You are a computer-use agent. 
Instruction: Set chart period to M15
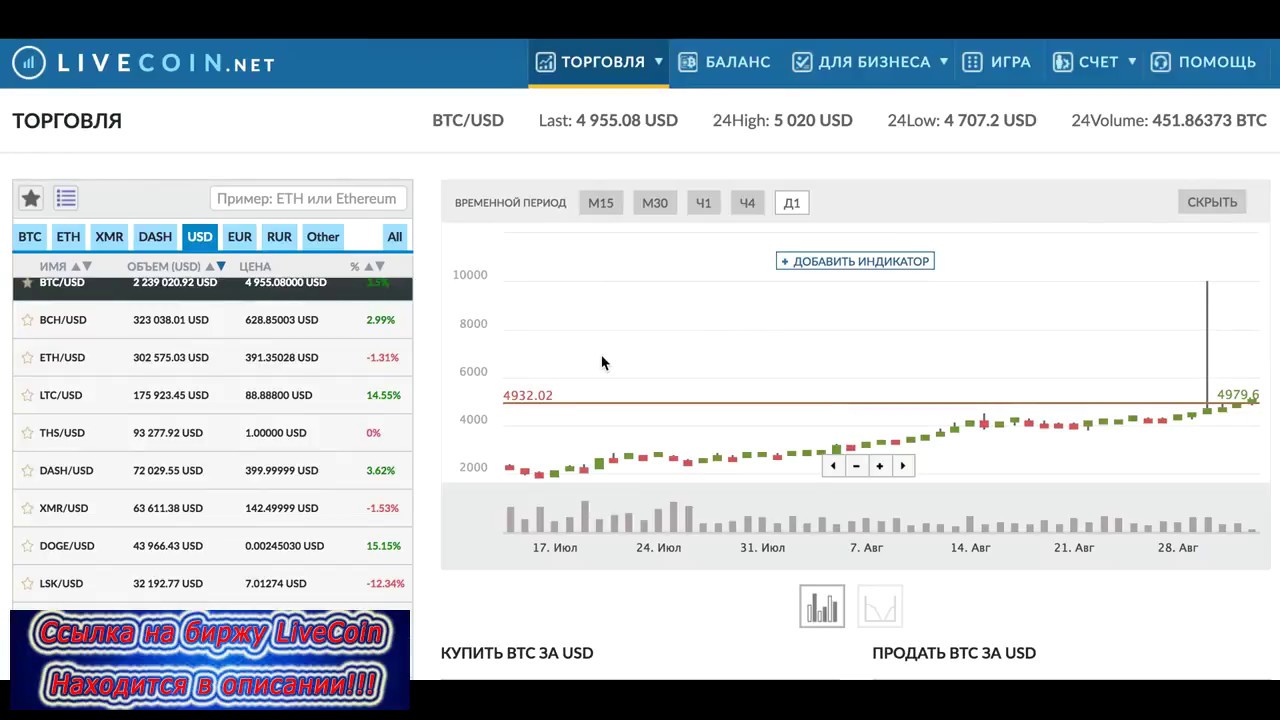click(601, 203)
